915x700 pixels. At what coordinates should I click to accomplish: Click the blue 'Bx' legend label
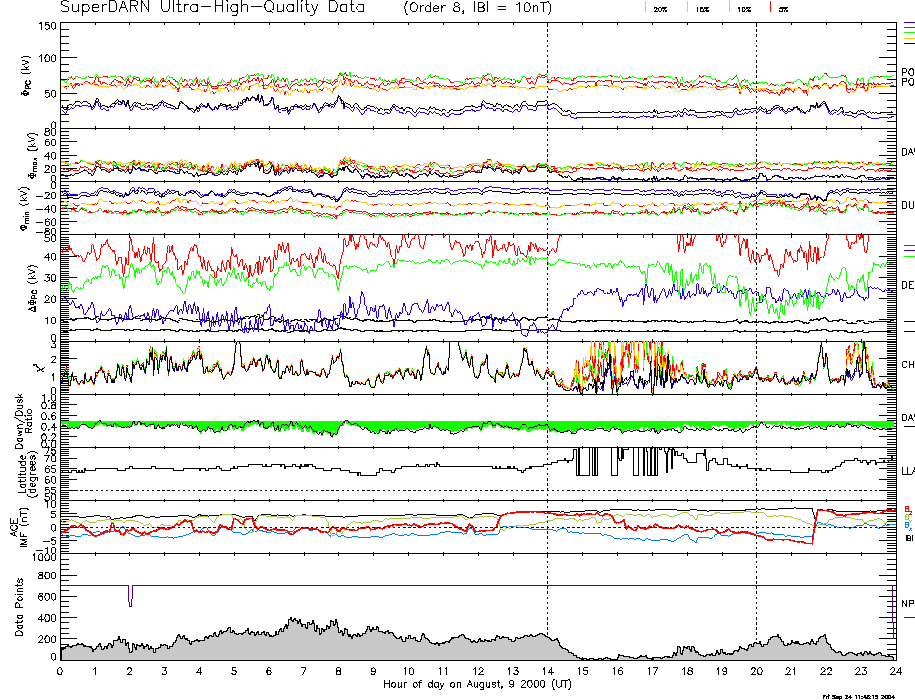[x=908, y=525]
